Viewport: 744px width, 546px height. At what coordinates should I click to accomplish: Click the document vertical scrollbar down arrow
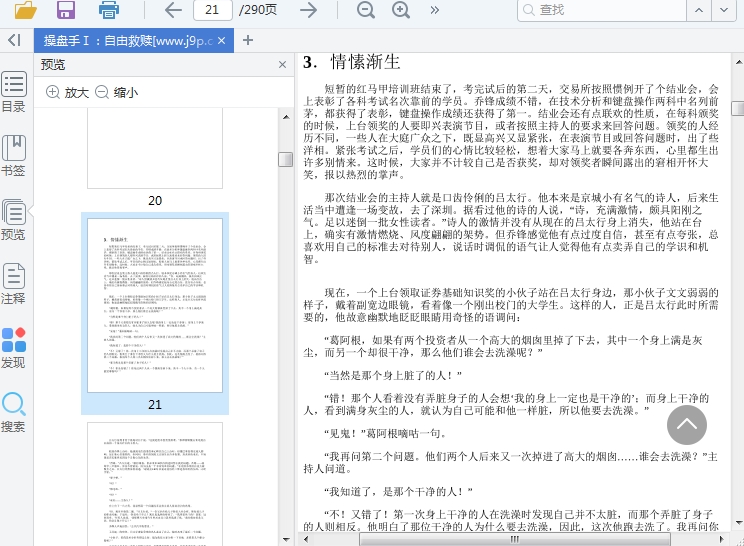coord(738,523)
